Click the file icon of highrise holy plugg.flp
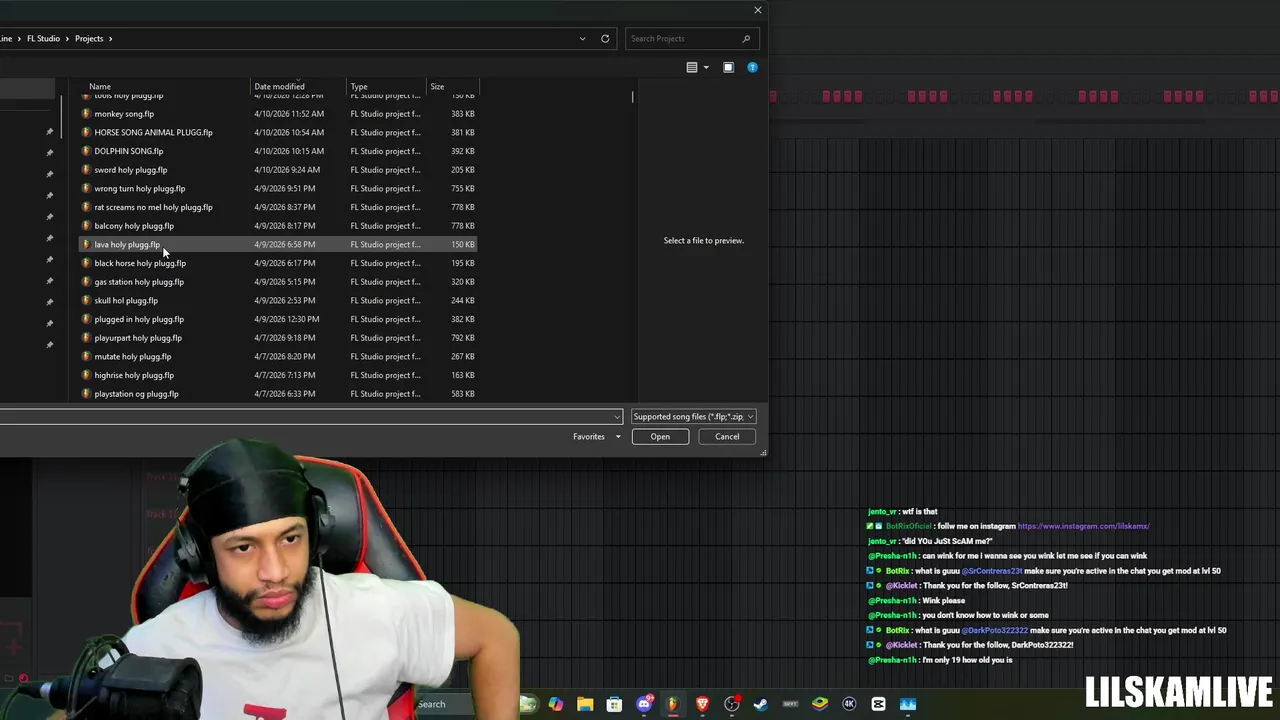1280x720 pixels. (86, 375)
